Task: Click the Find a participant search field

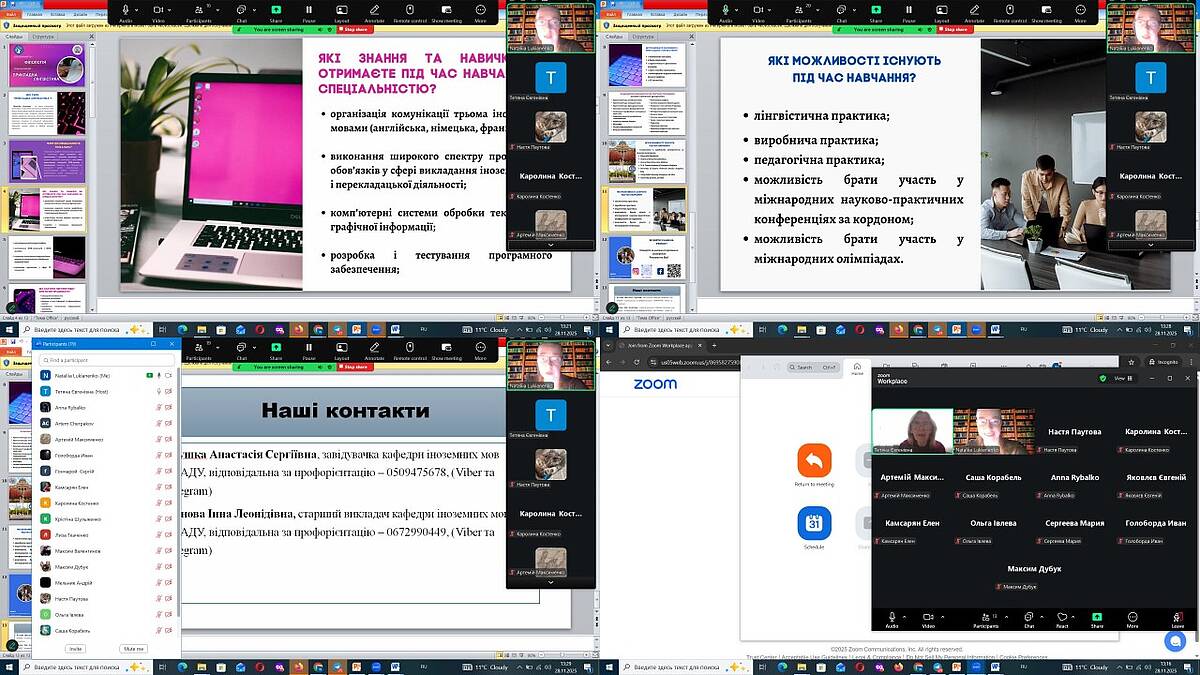Action: 100,360
